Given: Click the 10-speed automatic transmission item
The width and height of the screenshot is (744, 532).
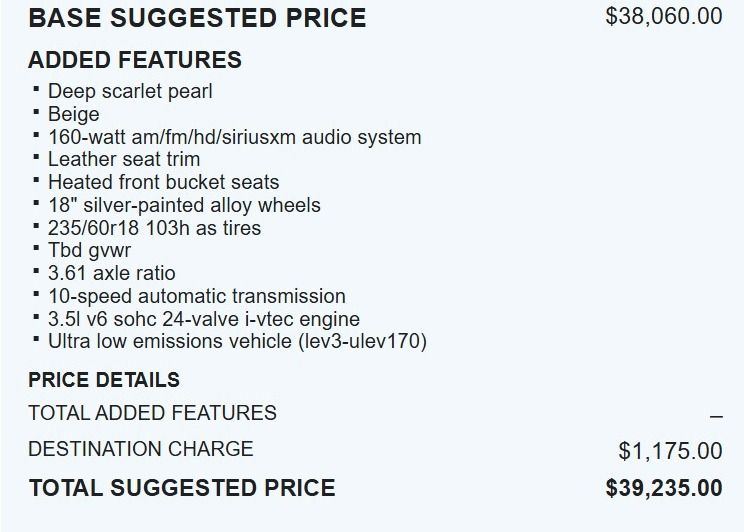Looking at the screenshot, I should click(x=196, y=296).
